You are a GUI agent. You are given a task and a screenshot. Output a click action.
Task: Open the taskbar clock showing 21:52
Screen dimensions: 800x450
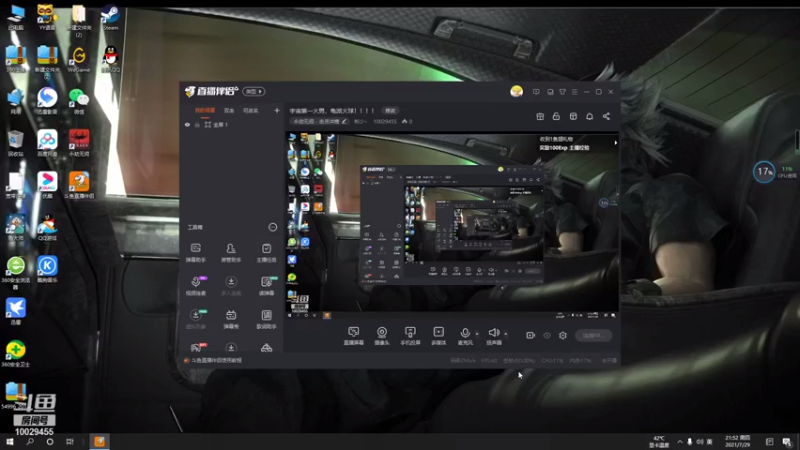(x=737, y=441)
